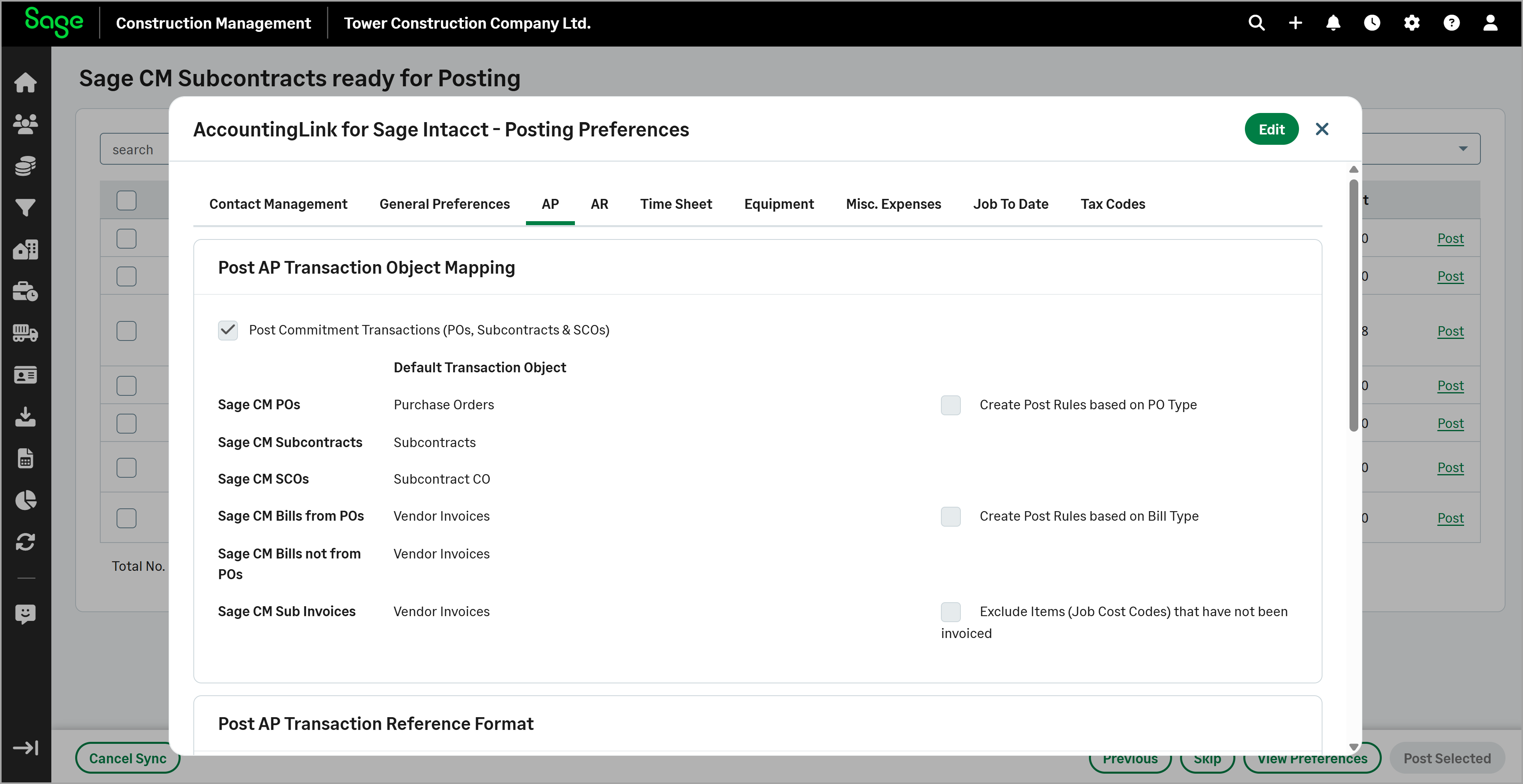Click the scrollbar down arrow in dialog

tap(1354, 748)
